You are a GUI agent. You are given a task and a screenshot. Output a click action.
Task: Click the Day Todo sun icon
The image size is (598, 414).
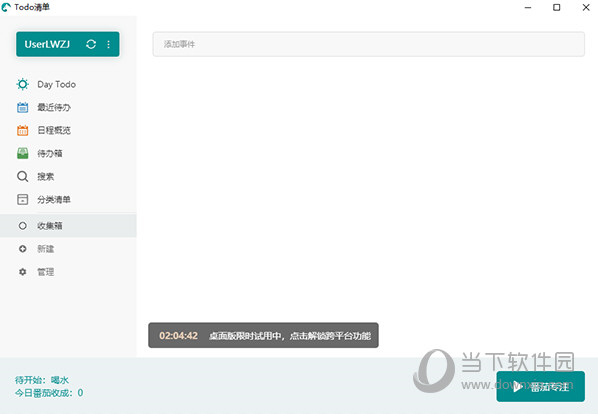tap(23, 84)
